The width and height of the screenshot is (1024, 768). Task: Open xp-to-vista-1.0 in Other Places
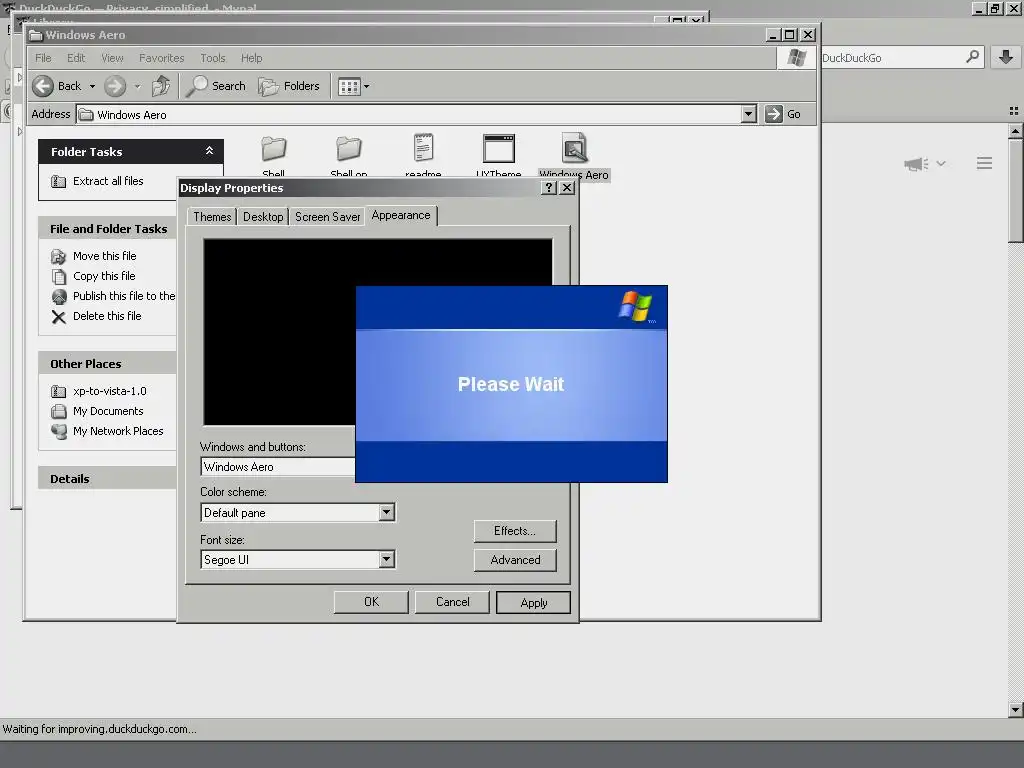(110, 391)
